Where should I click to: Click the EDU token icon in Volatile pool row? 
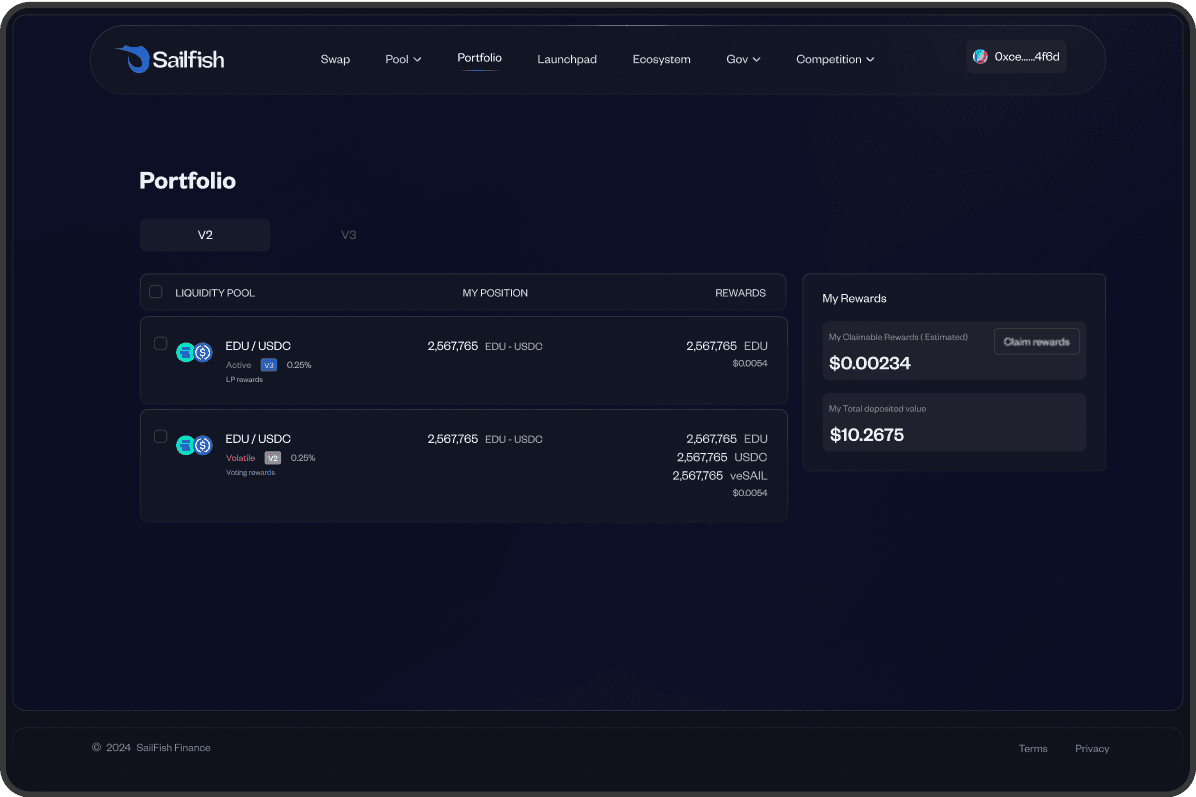click(x=185, y=445)
